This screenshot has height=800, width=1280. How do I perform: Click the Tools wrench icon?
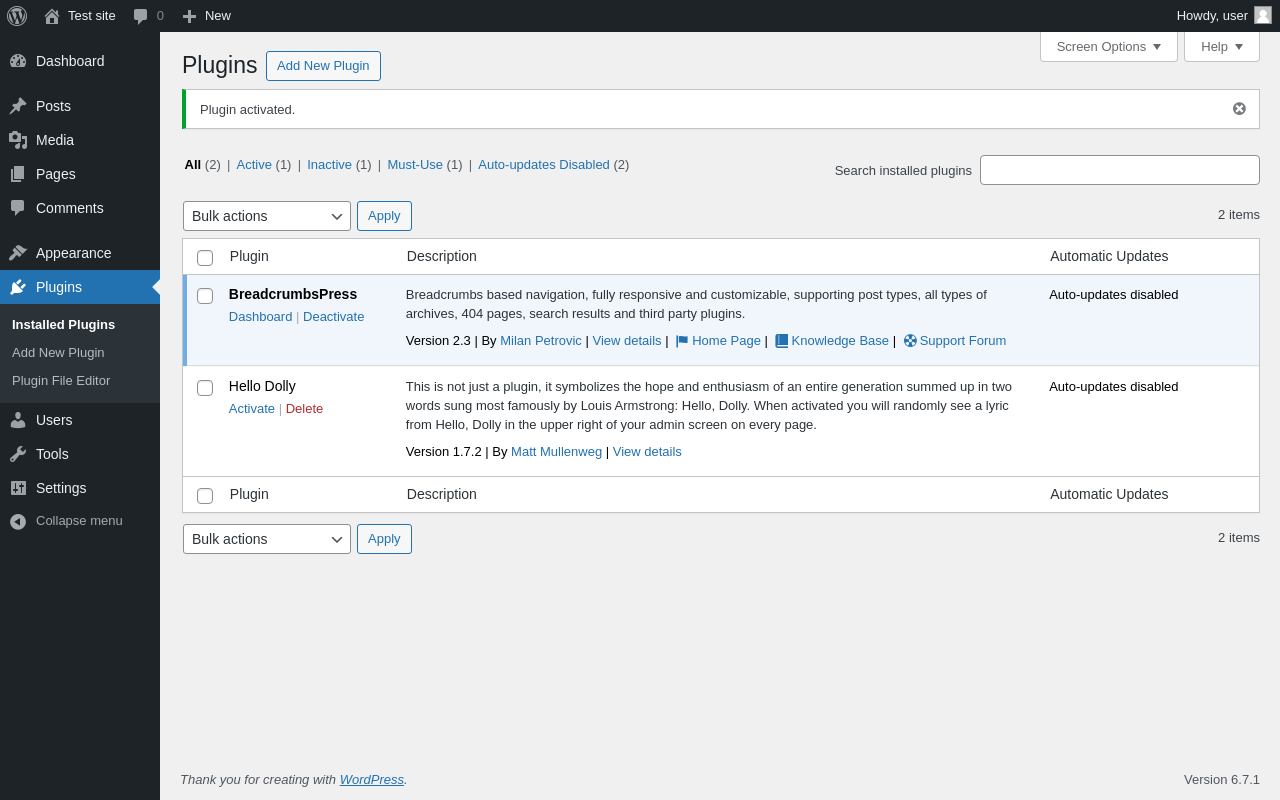coord(18,454)
